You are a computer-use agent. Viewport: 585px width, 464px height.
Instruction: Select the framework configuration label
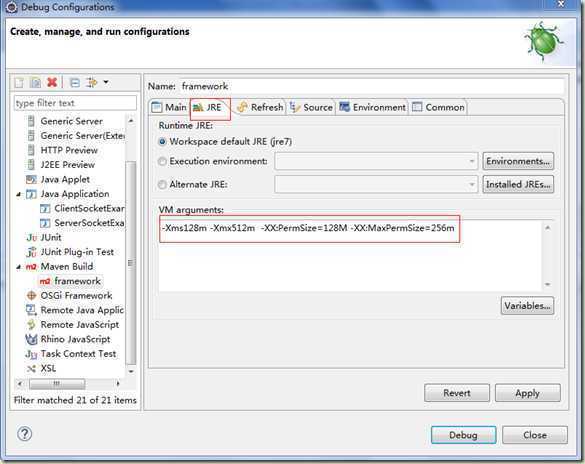point(77,281)
